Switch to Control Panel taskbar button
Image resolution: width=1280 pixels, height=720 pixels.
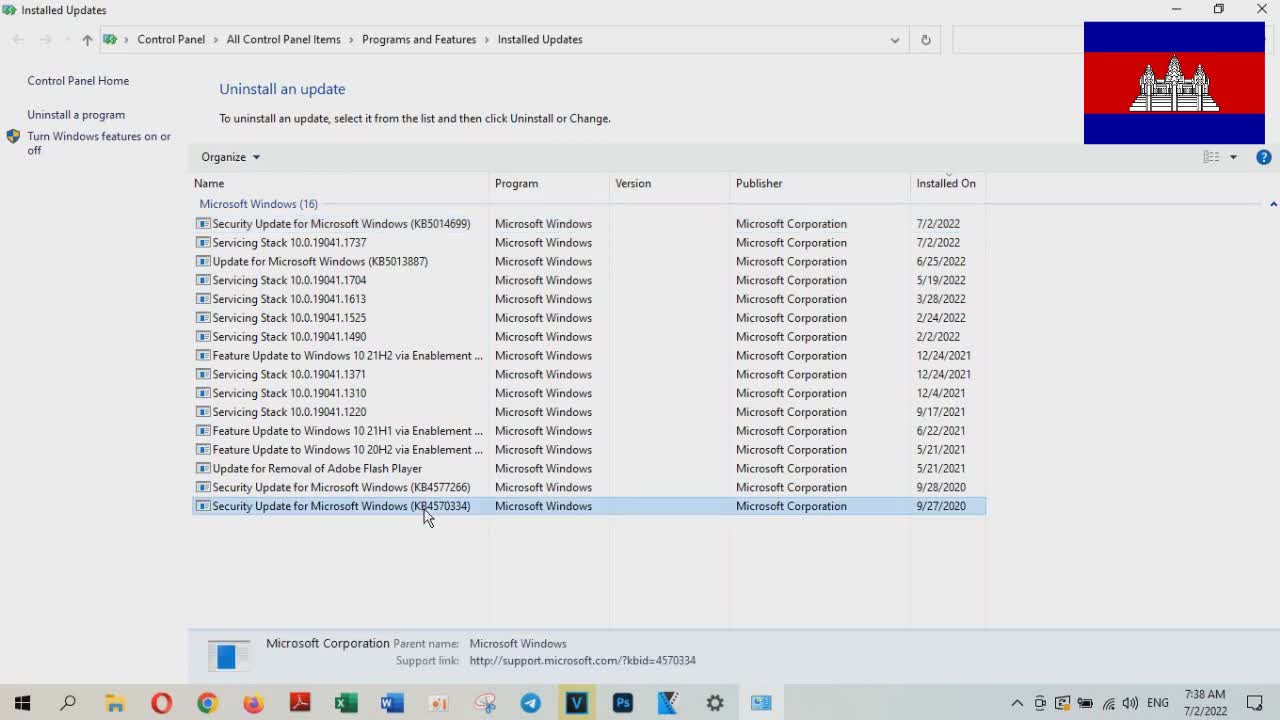coord(761,703)
